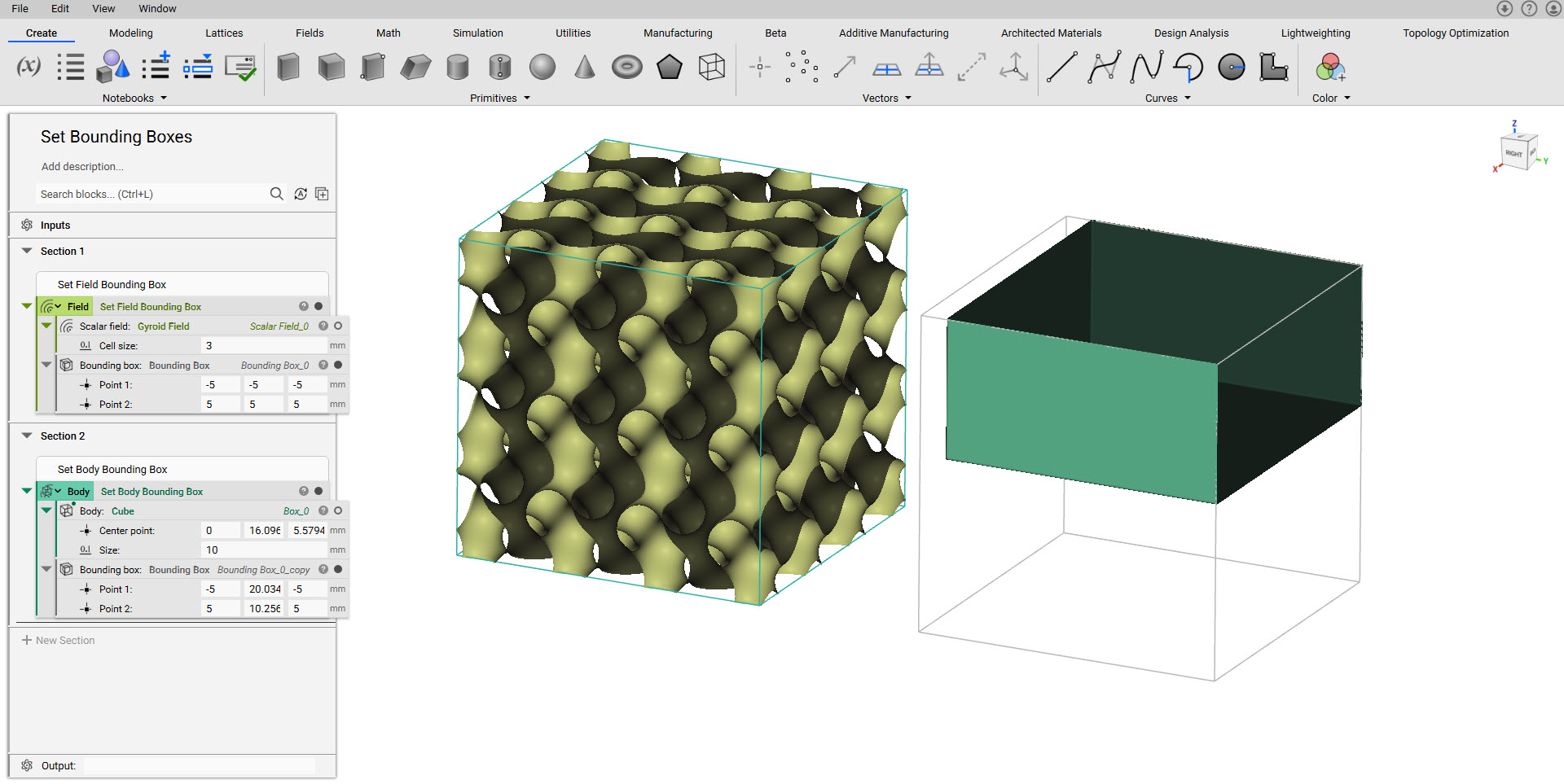1564x784 pixels.
Task: Collapse the Body Set Body Bounding Box block
Action: coord(27,491)
